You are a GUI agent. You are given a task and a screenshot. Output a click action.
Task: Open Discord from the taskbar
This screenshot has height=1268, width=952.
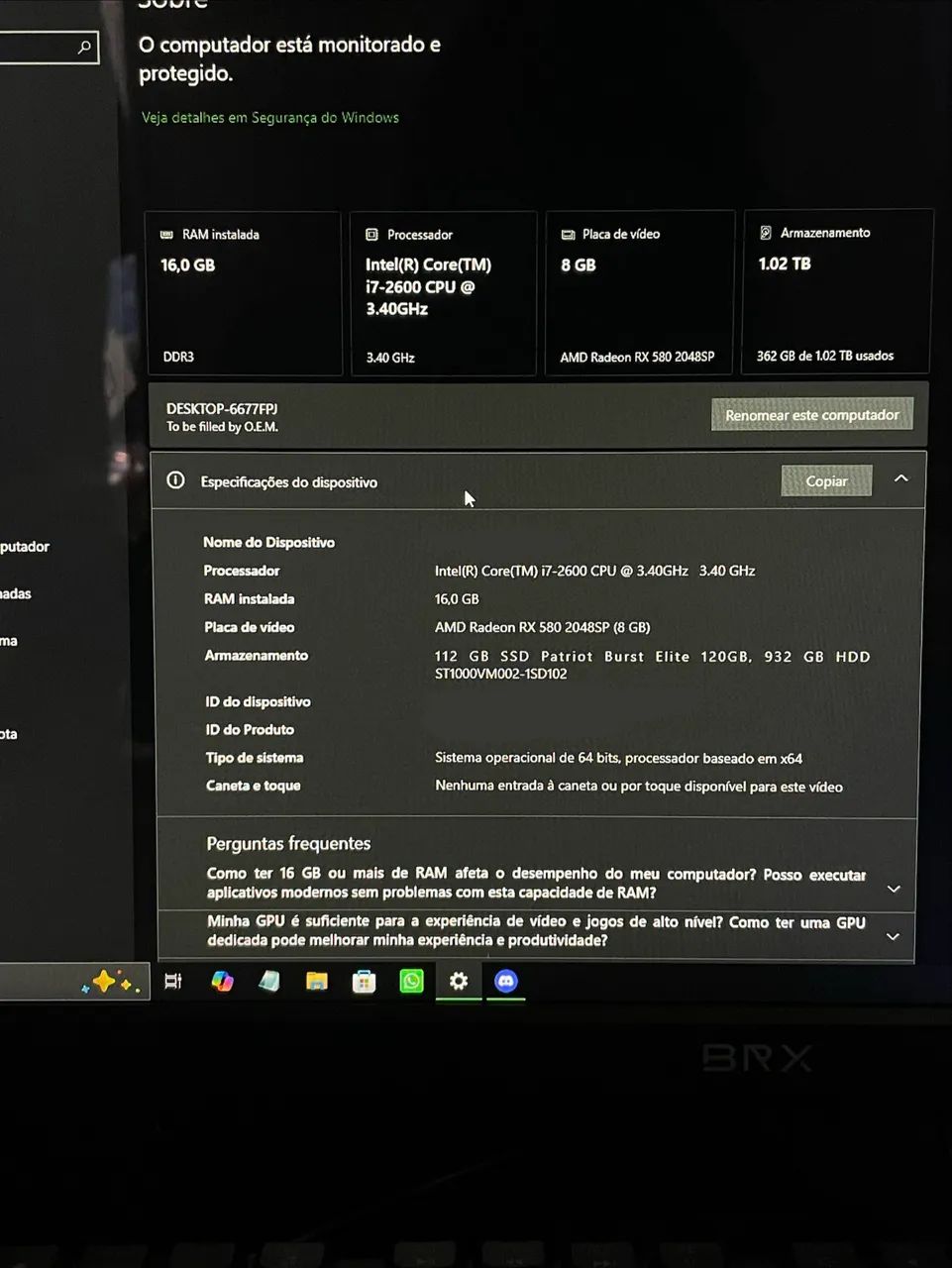506,981
